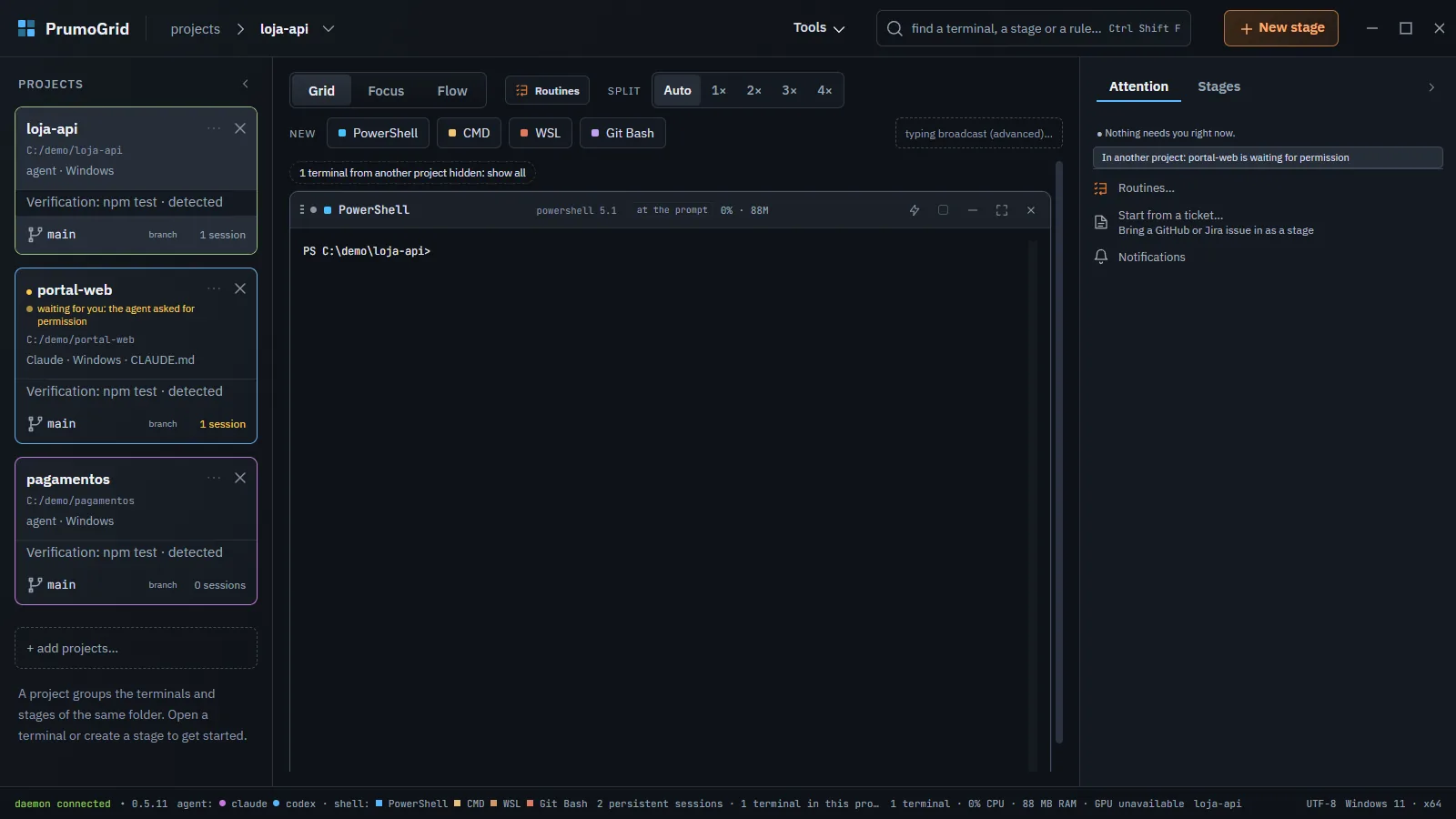Screen dimensions: 1456x819
Task: Collapse the right Attention panel chevron
Action: coord(1431,87)
